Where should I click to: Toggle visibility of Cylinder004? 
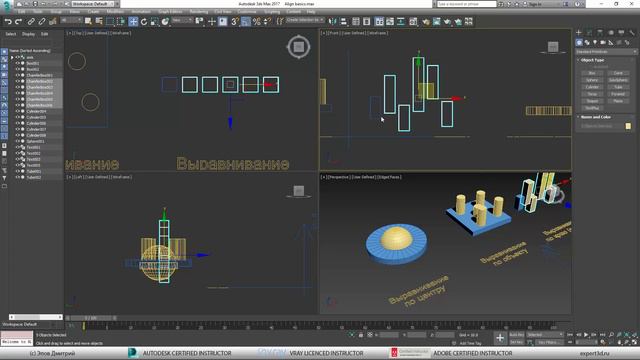point(18,111)
